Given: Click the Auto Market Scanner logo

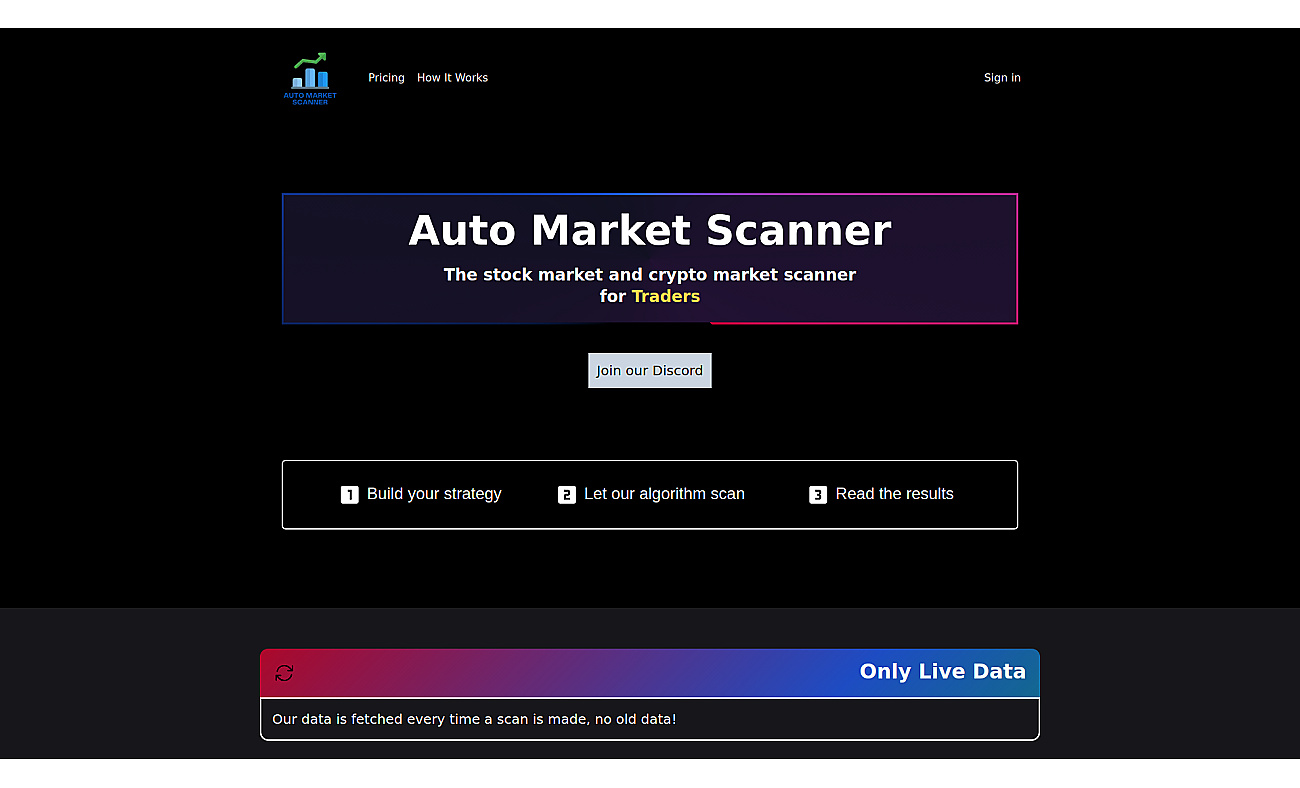Looking at the screenshot, I should [x=310, y=79].
